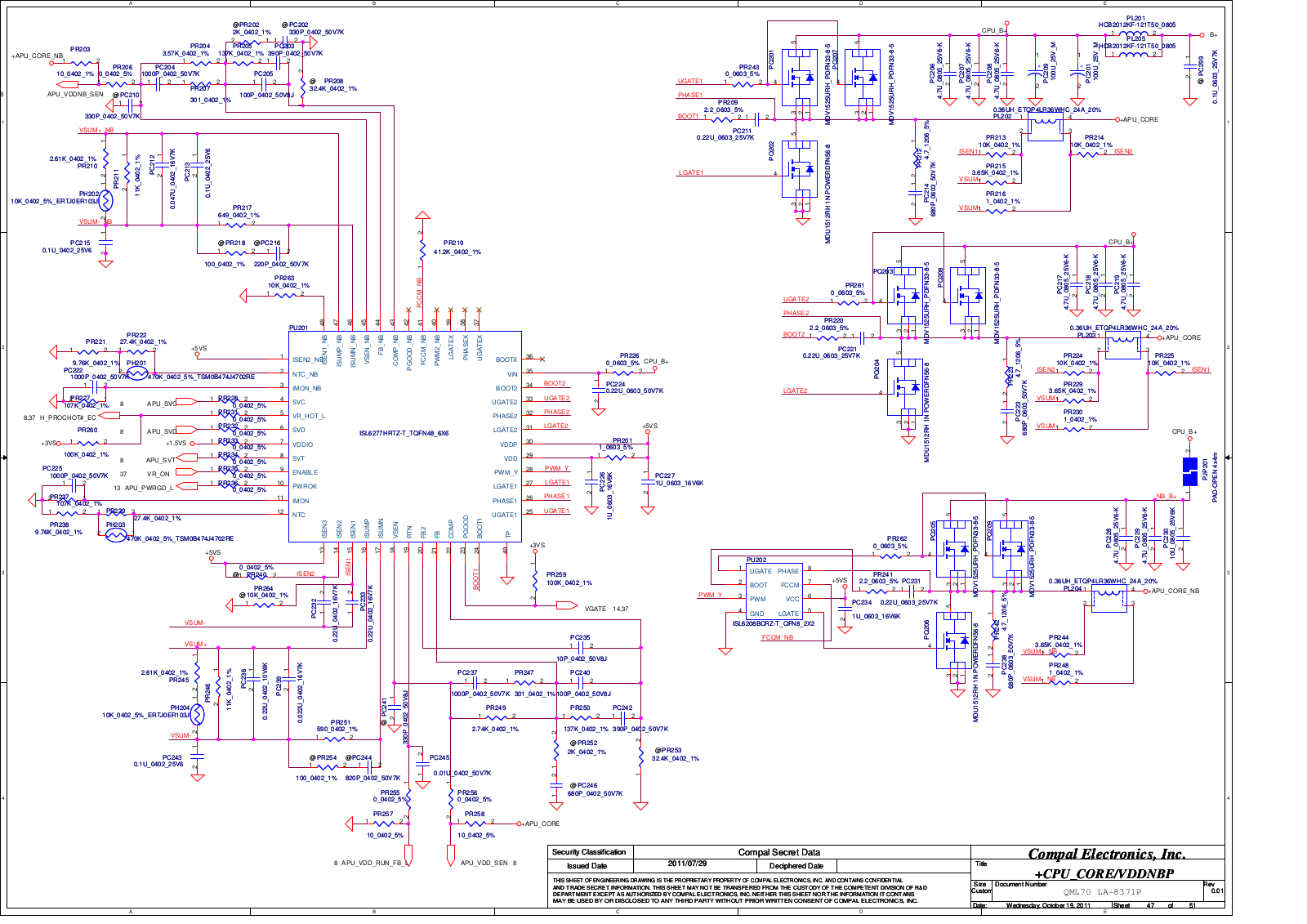Click the 'H_PROCHOT#_EC' signal label
1307x924 pixels.
(68, 417)
